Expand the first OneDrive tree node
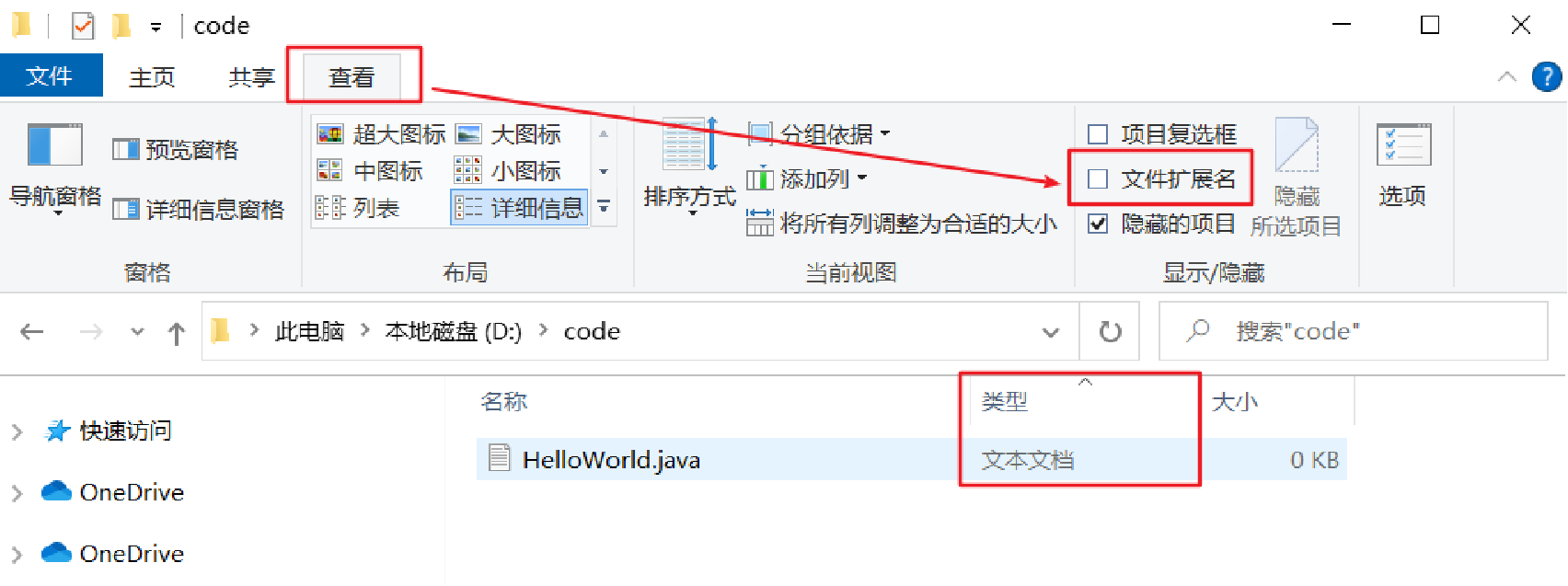The width and height of the screenshot is (1568, 586). (x=17, y=493)
